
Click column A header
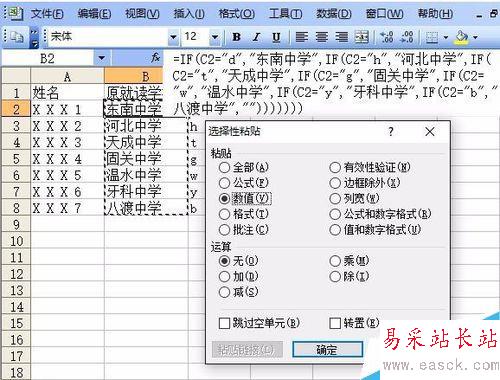[x=67, y=77]
